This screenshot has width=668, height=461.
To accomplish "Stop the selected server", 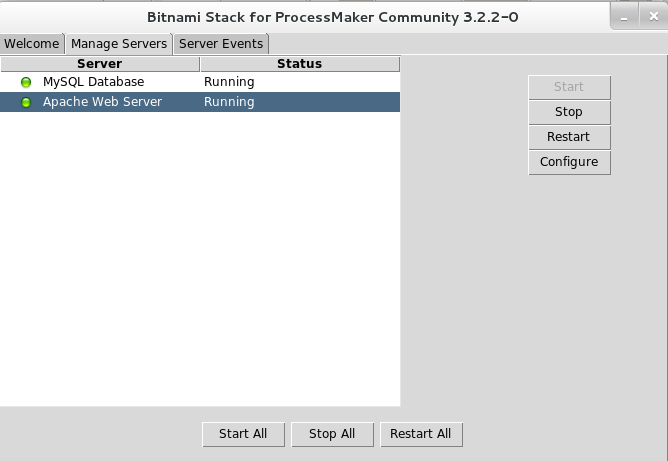I will pyautogui.click(x=569, y=112).
